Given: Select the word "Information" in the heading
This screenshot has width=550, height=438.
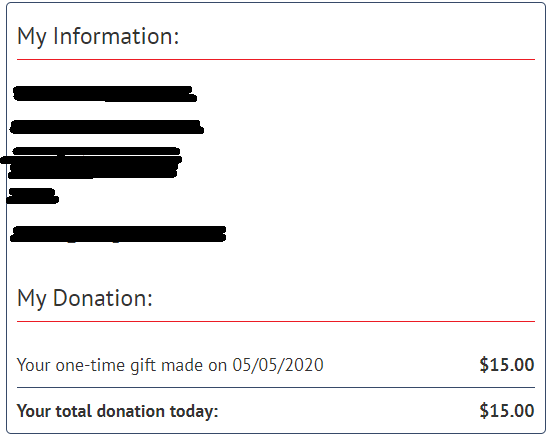Looking at the screenshot, I should pos(116,36).
